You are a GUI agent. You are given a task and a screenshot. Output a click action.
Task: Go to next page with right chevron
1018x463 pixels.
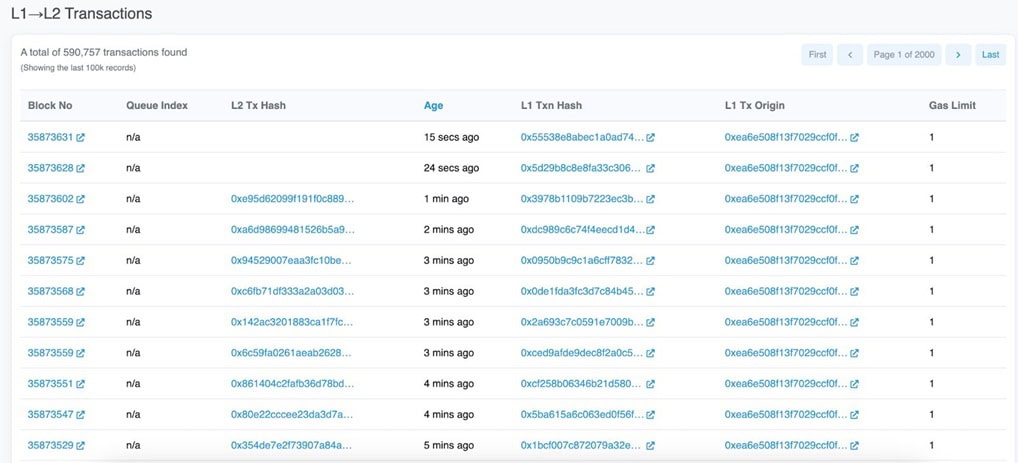(x=957, y=55)
